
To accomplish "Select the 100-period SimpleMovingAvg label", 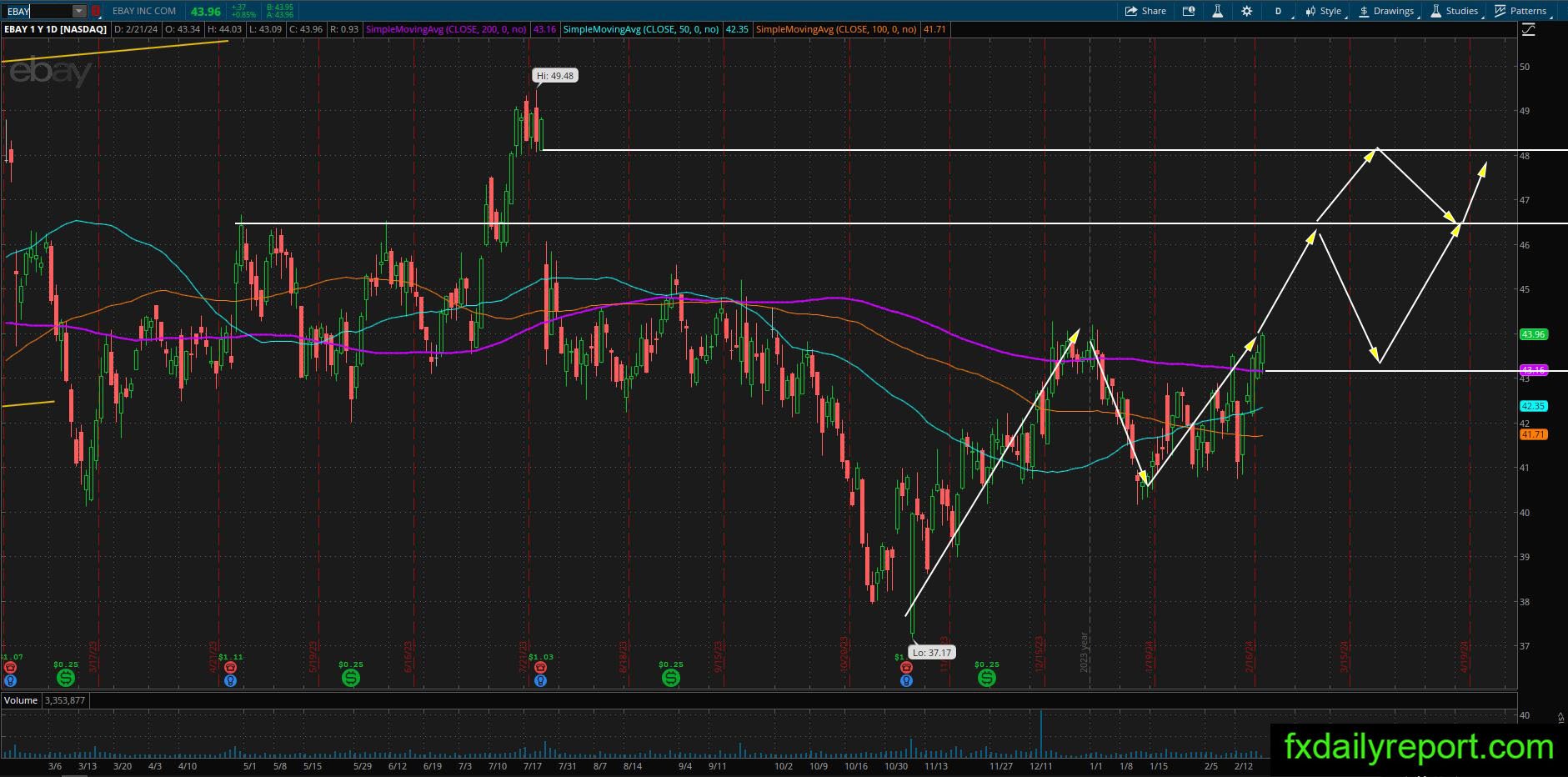I will [836, 29].
